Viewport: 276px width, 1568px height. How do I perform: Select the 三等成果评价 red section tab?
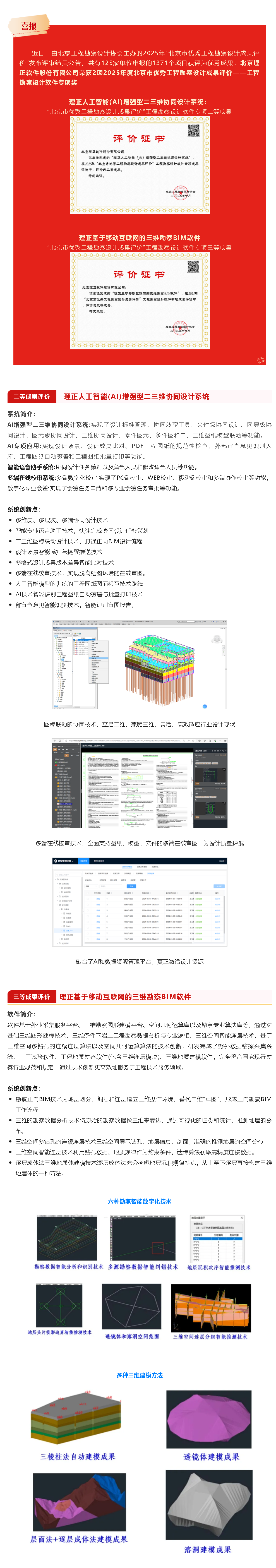[32, 996]
